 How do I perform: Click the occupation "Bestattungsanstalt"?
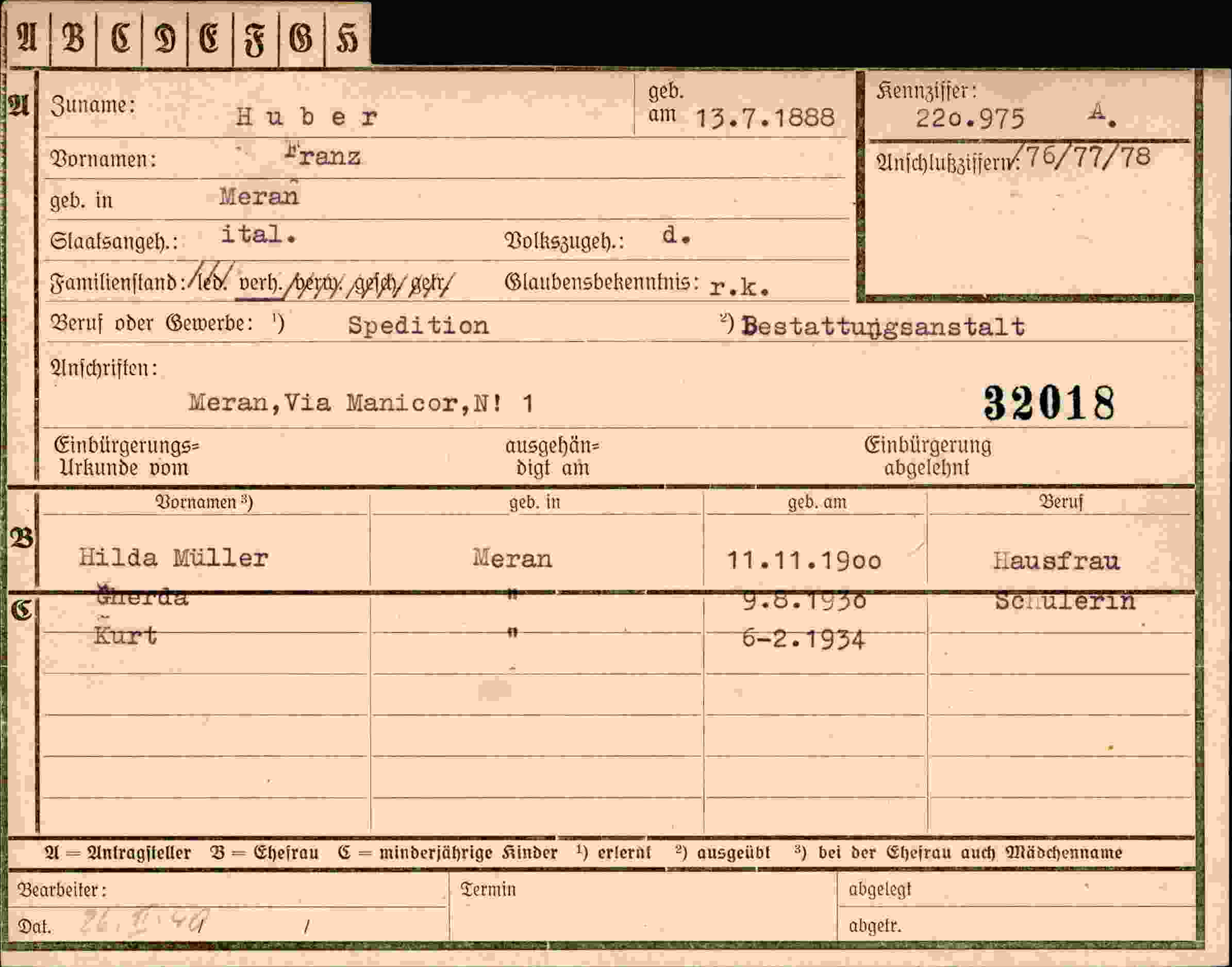(x=883, y=326)
